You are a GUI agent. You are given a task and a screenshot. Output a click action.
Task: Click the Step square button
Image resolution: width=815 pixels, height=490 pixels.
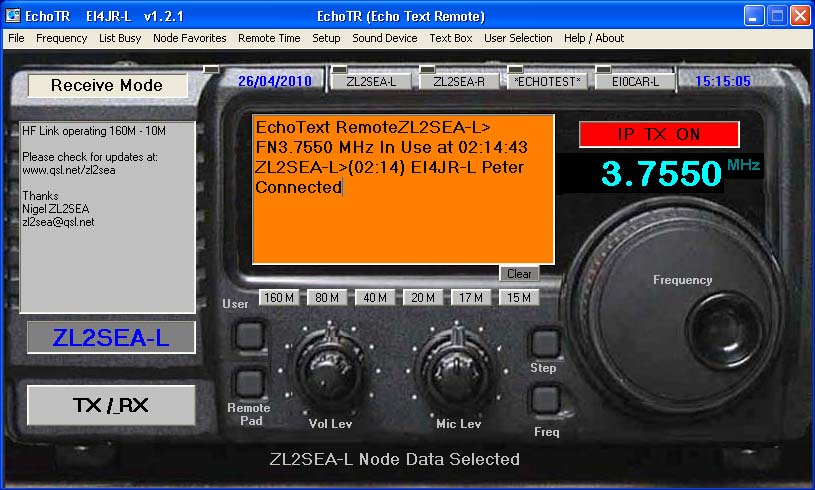(545, 343)
